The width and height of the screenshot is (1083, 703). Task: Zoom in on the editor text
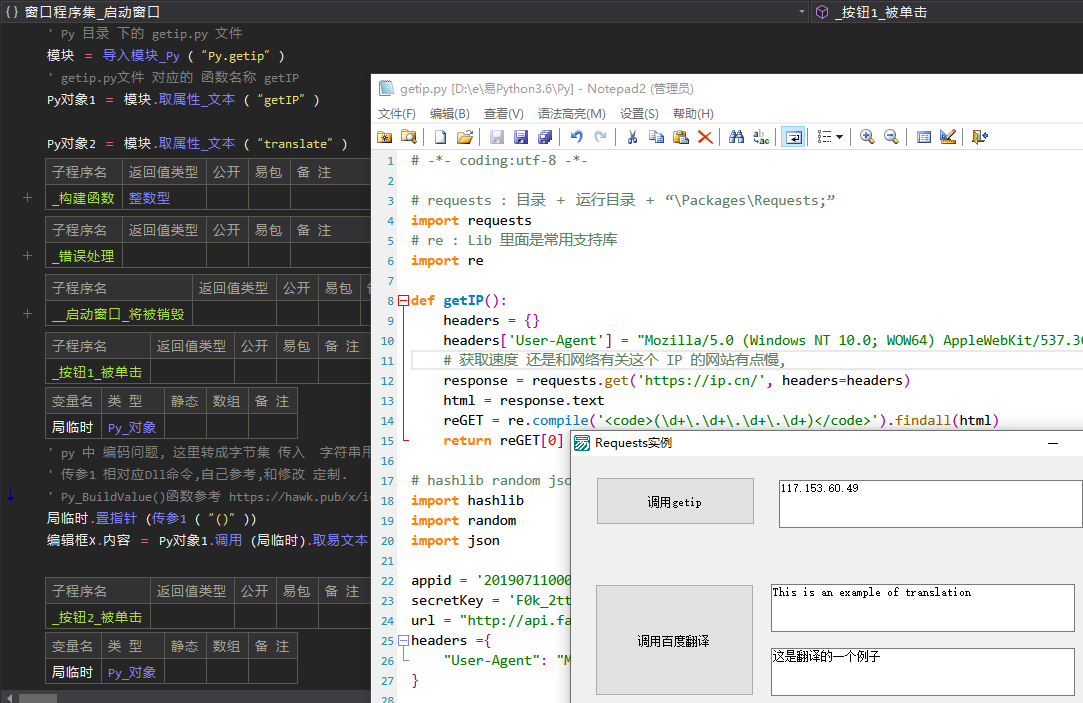click(867, 137)
